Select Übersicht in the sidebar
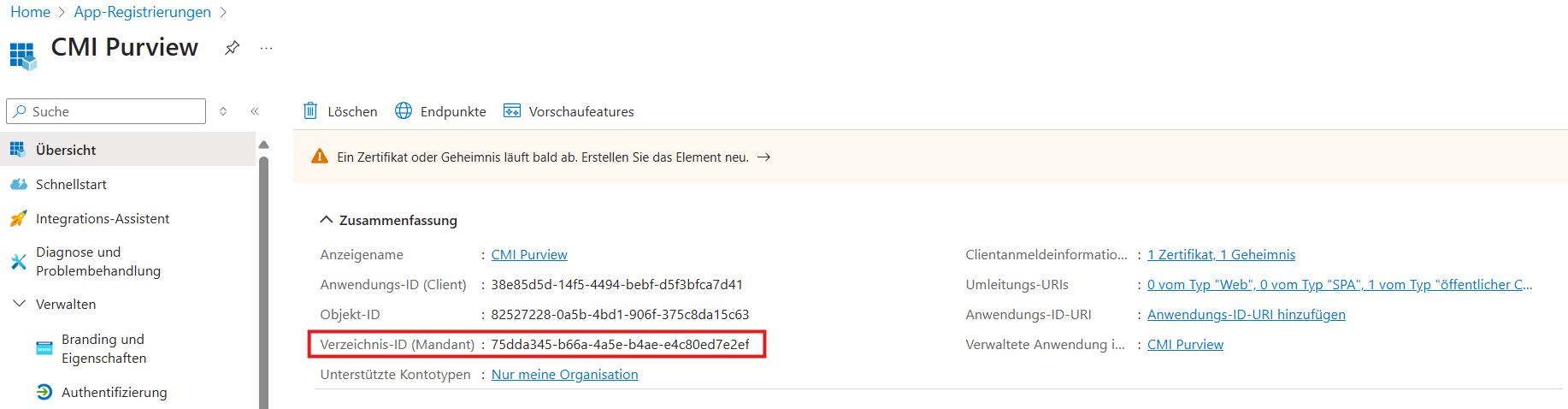Viewport: 1568px width, 409px height. [66, 150]
